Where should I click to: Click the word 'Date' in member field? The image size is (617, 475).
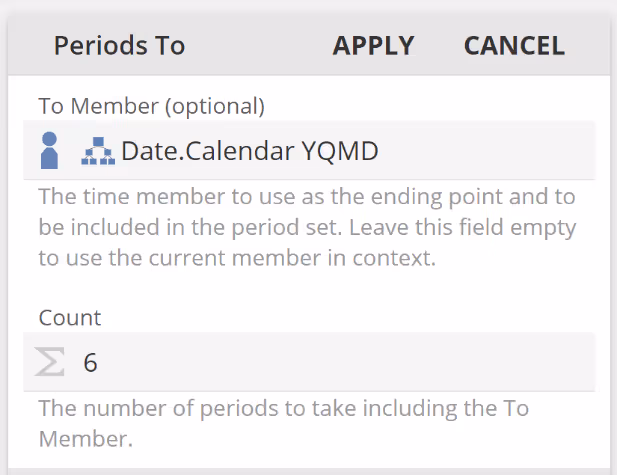[x=147, y=151]
